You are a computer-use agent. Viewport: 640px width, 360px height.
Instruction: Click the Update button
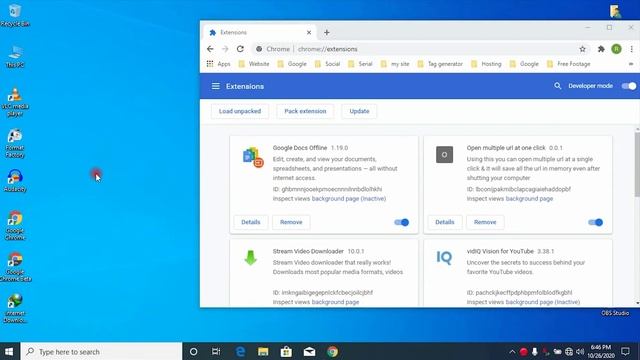tap(359, 111)
